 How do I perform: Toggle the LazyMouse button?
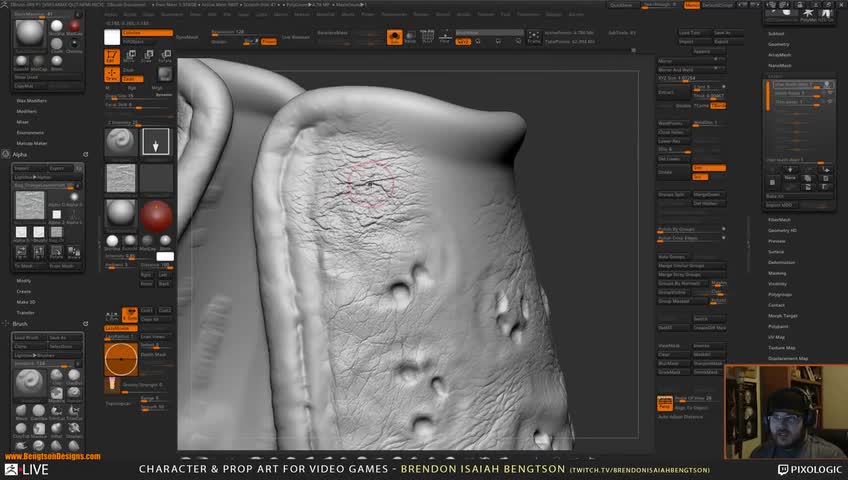click(121, 328)
